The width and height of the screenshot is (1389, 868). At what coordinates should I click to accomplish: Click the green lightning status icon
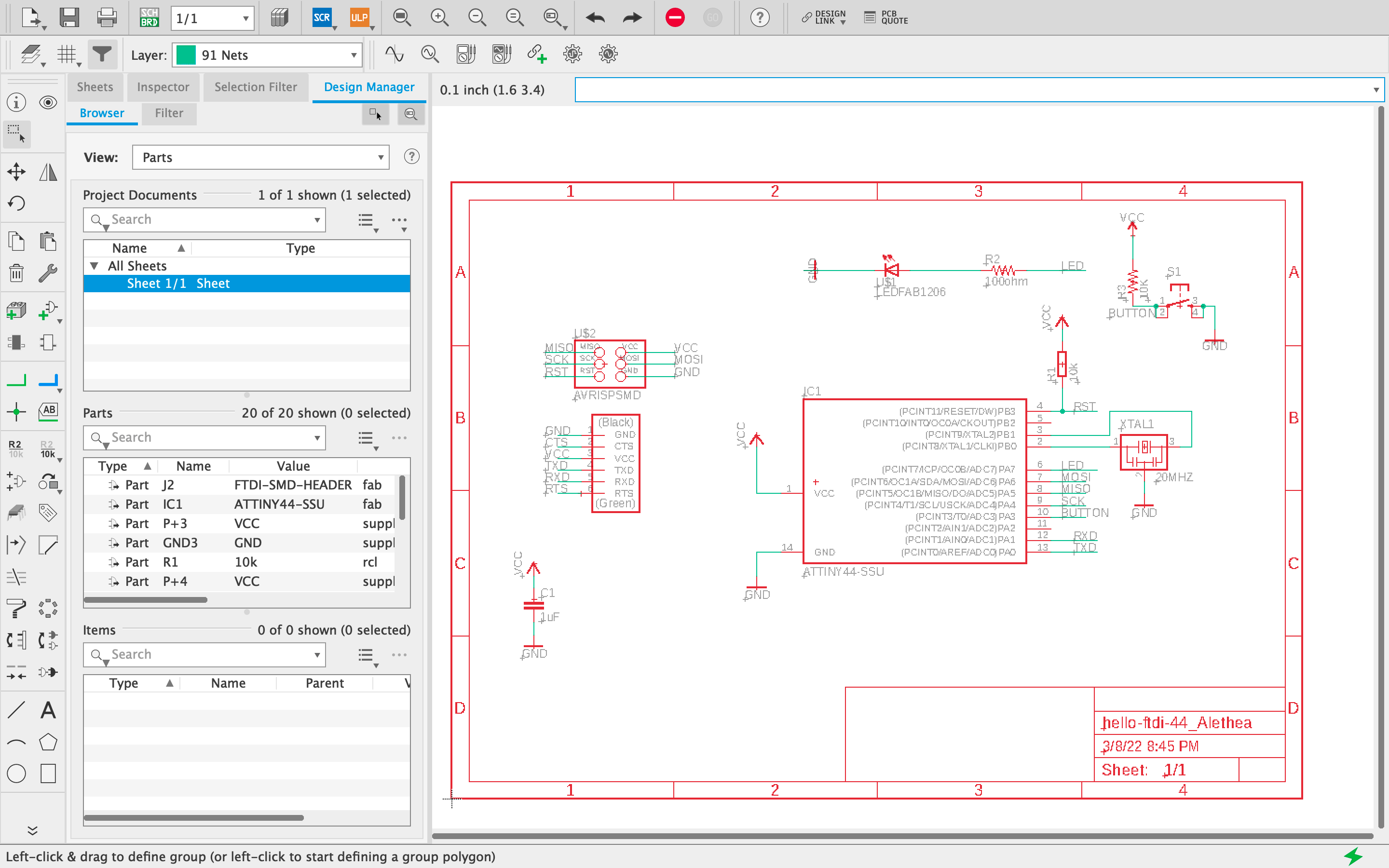pos(1354,856)
